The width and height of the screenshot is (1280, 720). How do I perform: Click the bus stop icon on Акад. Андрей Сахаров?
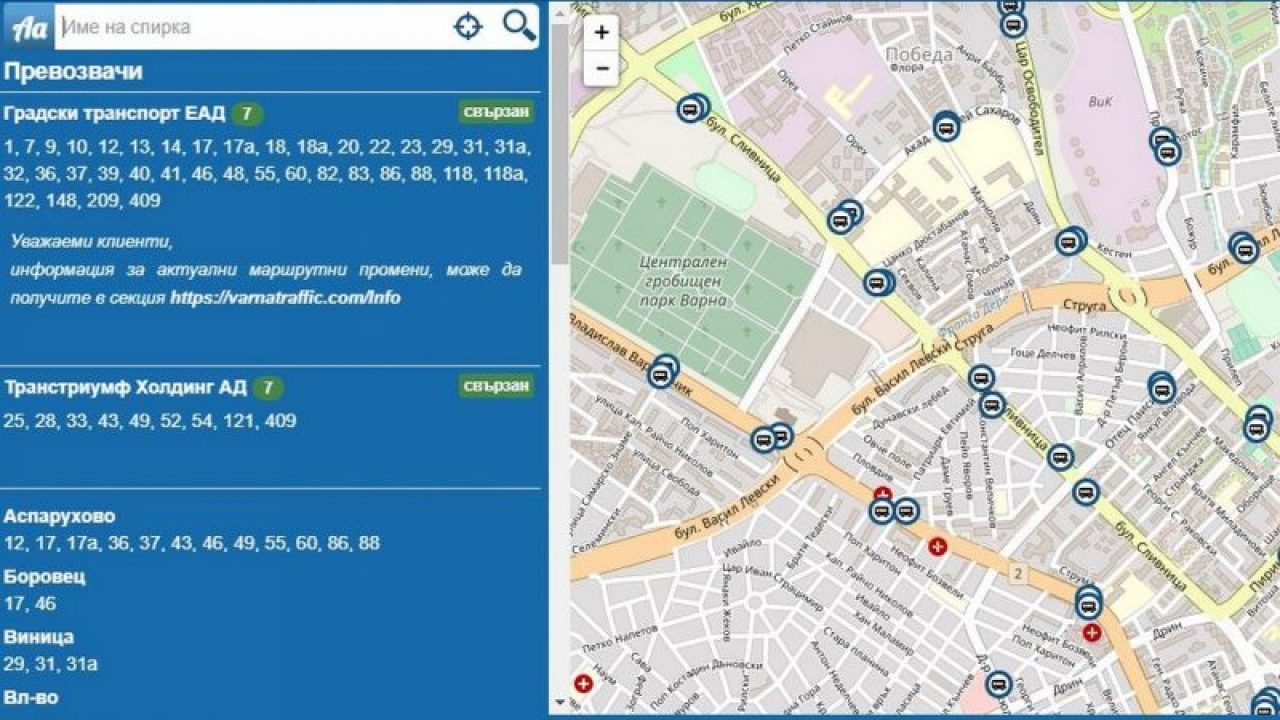pos(946,127)
